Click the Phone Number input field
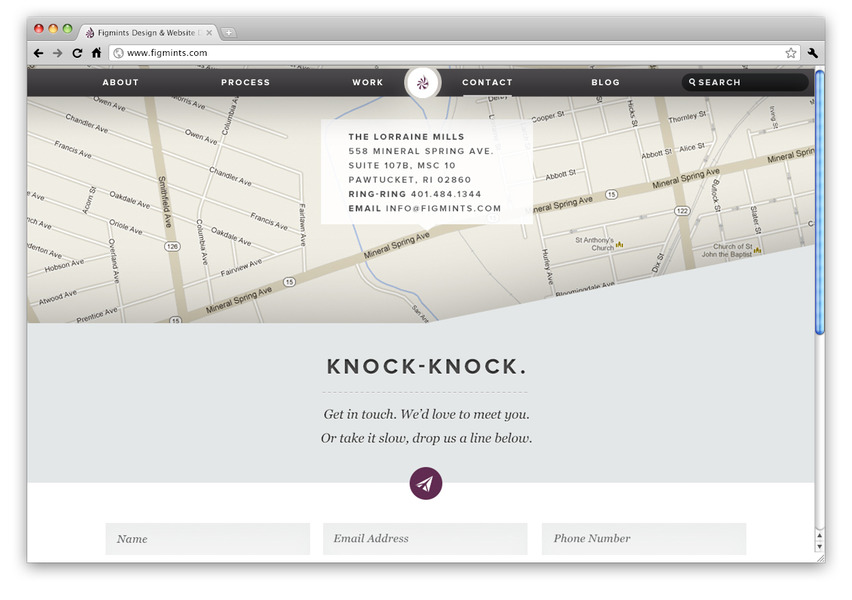The image size is (852, 600). pos(644,539)
